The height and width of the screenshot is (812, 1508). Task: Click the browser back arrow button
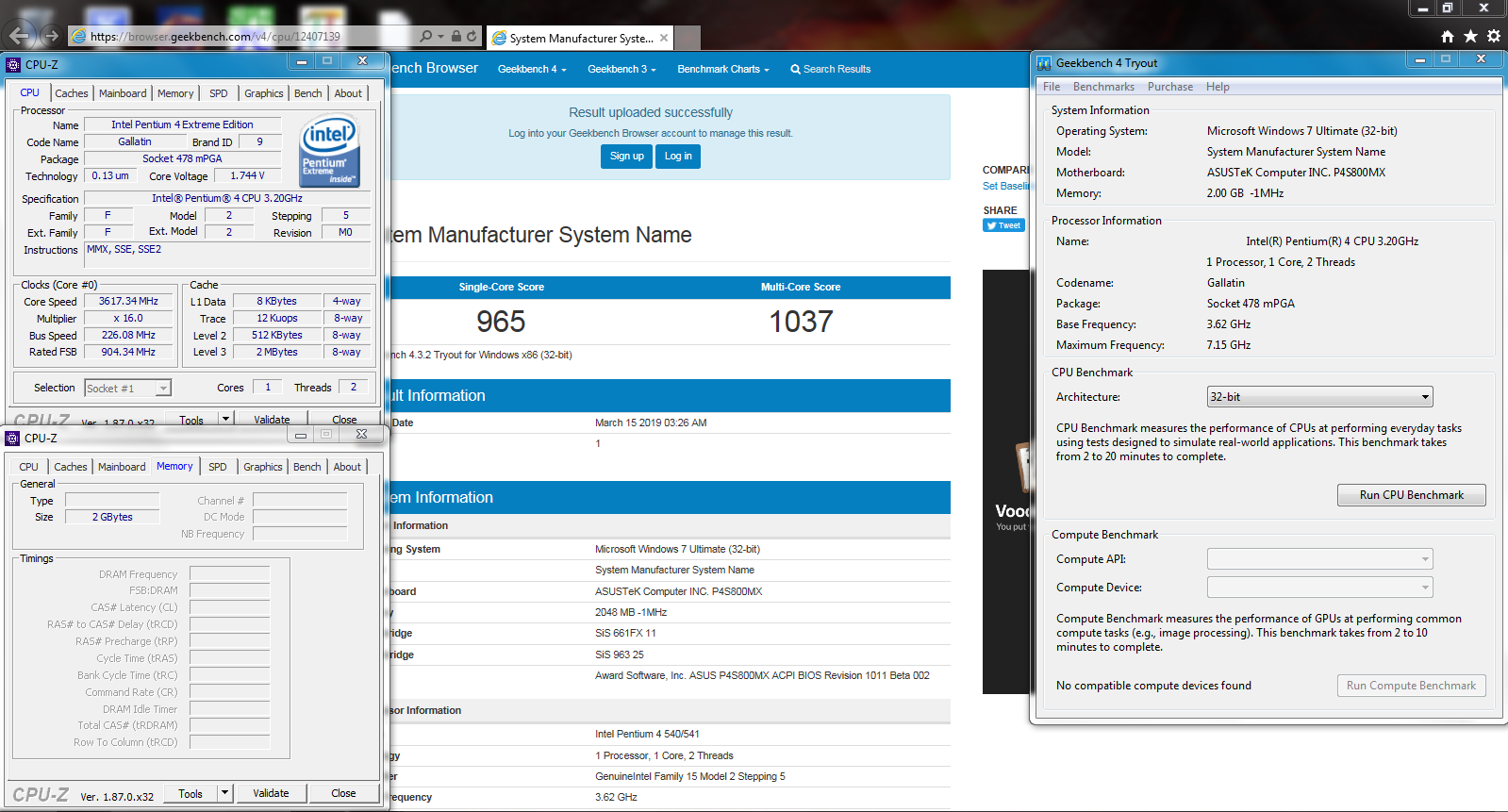[21, 36]
